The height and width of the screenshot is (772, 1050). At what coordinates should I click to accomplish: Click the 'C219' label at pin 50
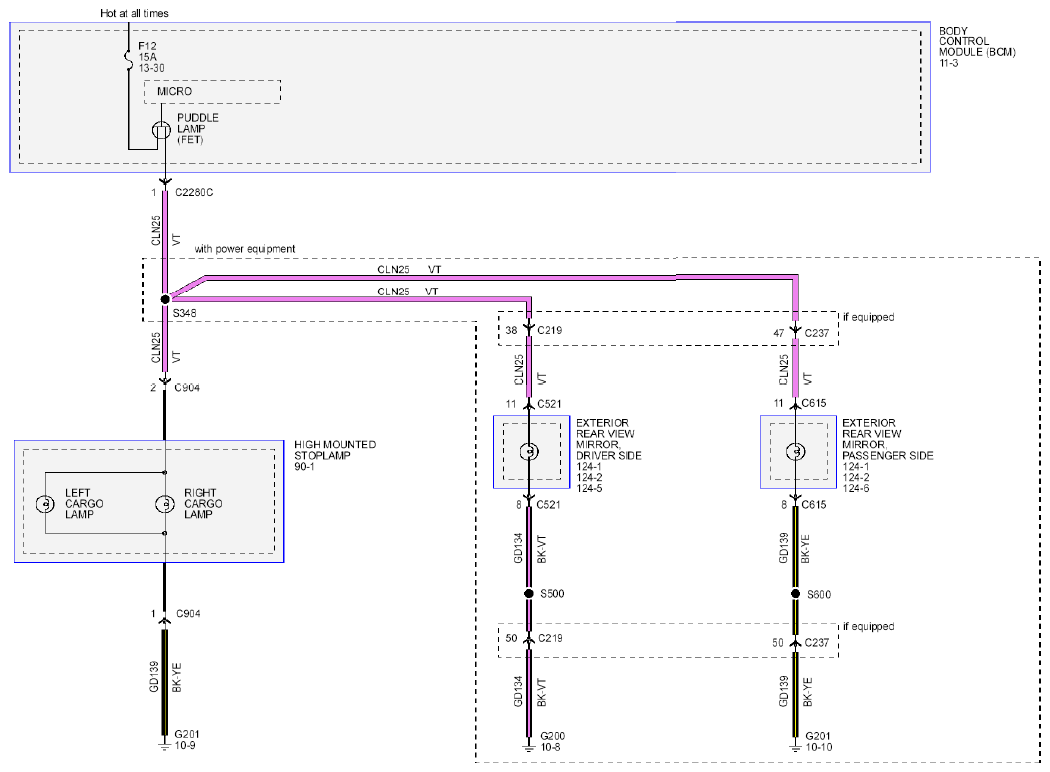pos(550,638)
